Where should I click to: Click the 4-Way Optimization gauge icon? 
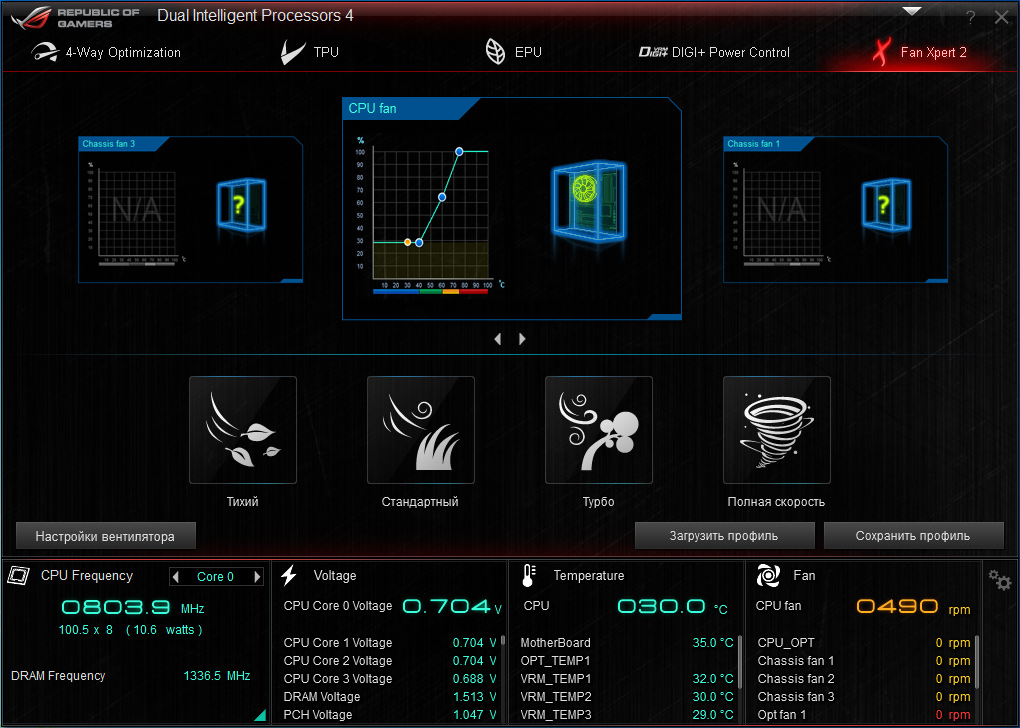pyautogui.click(x=45, y=52)
